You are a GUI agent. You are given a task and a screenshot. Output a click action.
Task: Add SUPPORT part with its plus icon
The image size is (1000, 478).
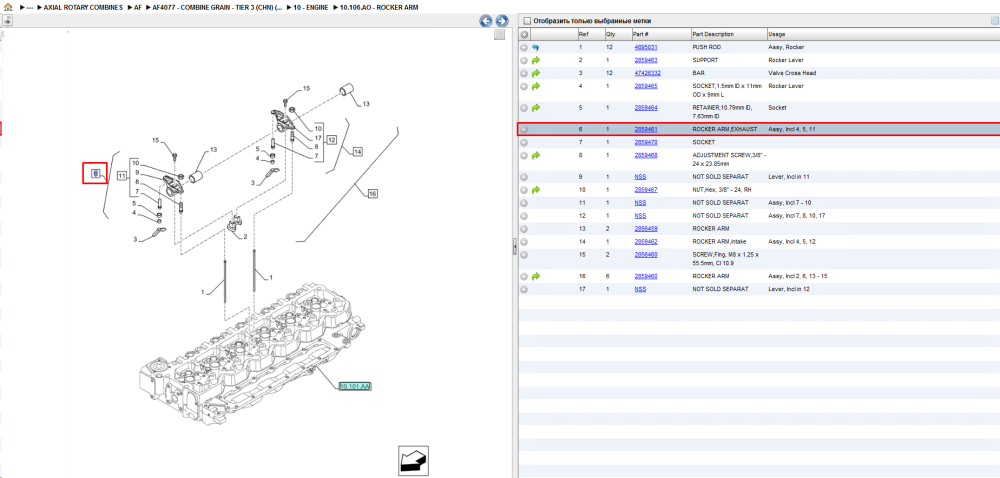click(x=524, y=60)
